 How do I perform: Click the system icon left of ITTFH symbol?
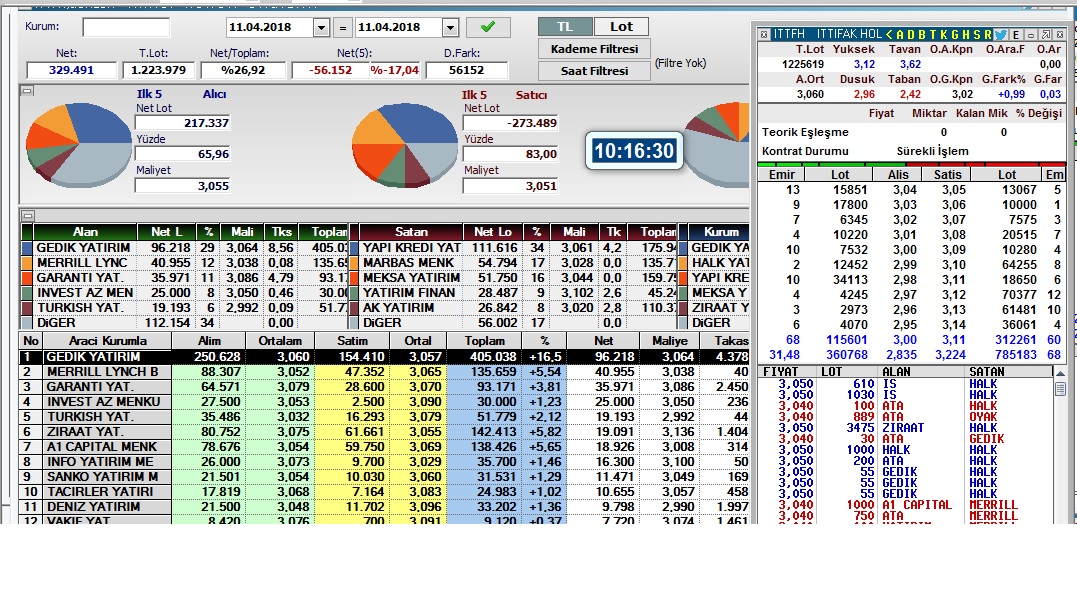(764, 34)
